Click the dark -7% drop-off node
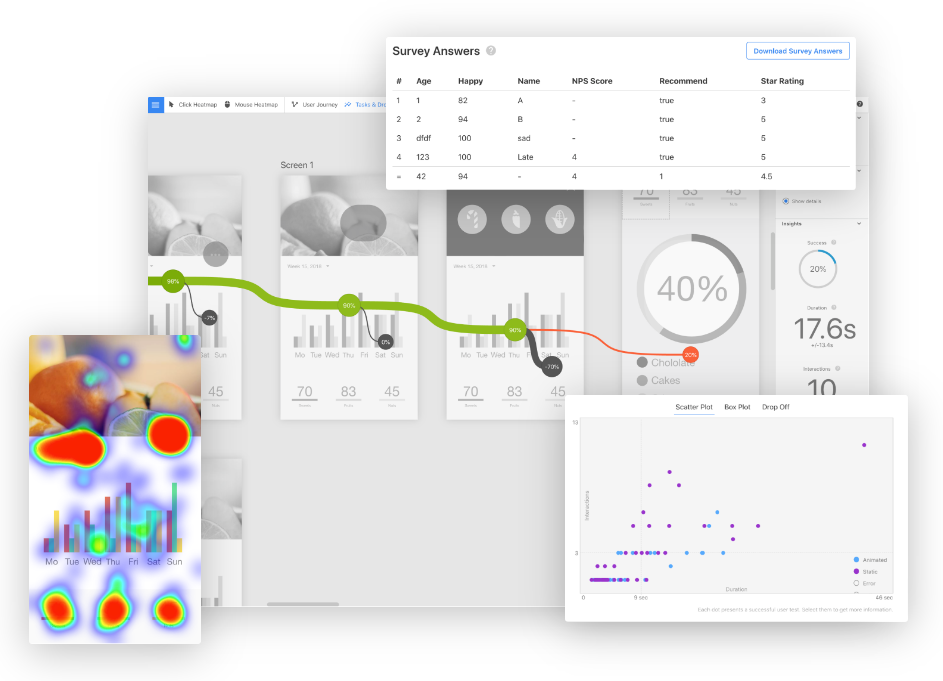Screen dimensions: 943x681 coord(209,318)
